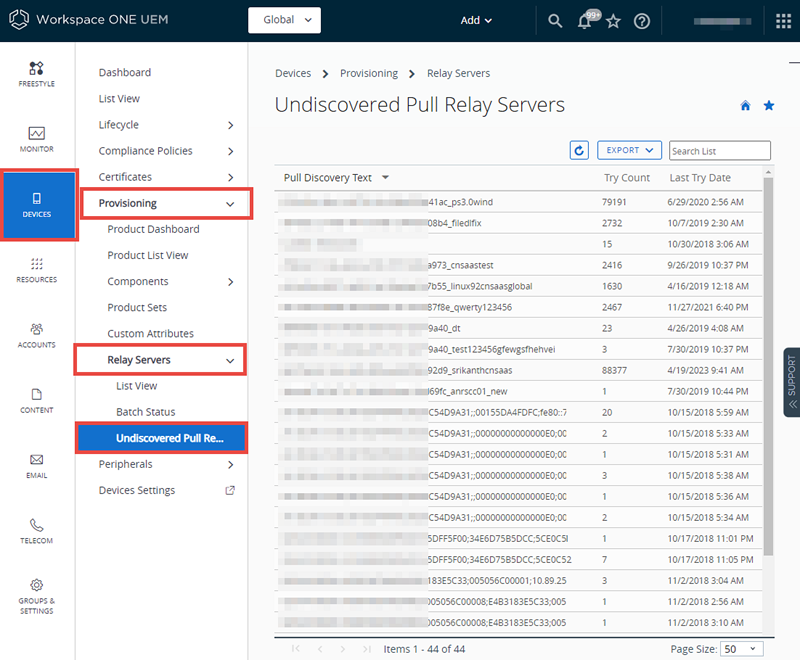
Task: Expand the Certificates submenu
Action: [x=231, y=177]
